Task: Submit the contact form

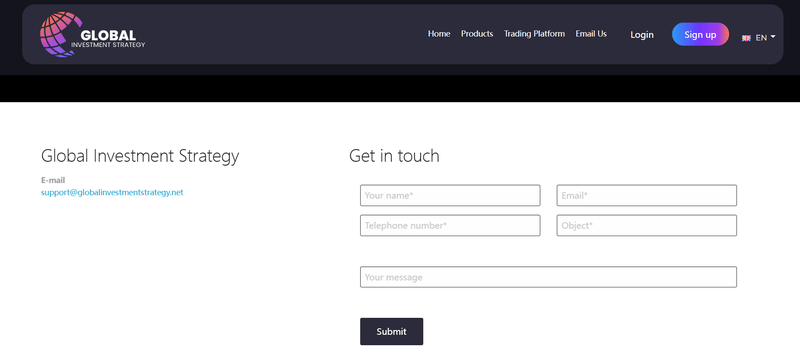Action: (x=391, y=331)
